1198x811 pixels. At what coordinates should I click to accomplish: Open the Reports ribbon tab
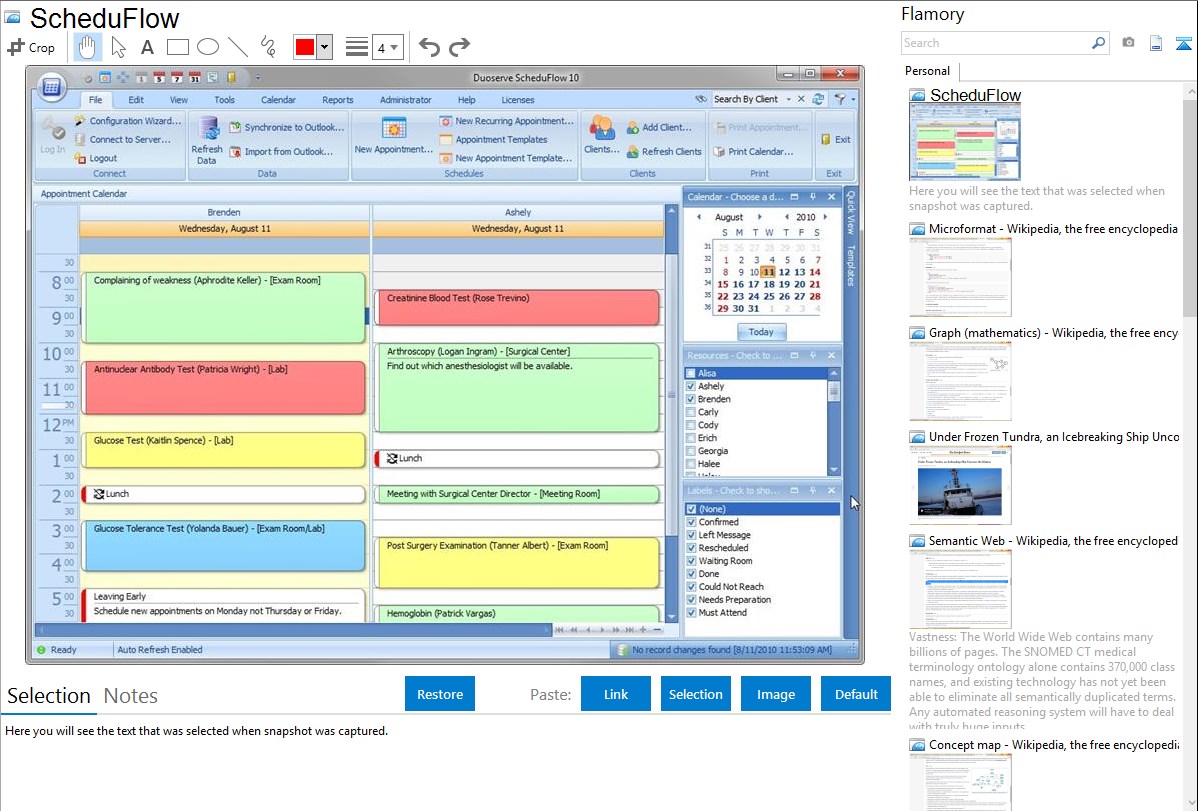click(x=338, y=99)
